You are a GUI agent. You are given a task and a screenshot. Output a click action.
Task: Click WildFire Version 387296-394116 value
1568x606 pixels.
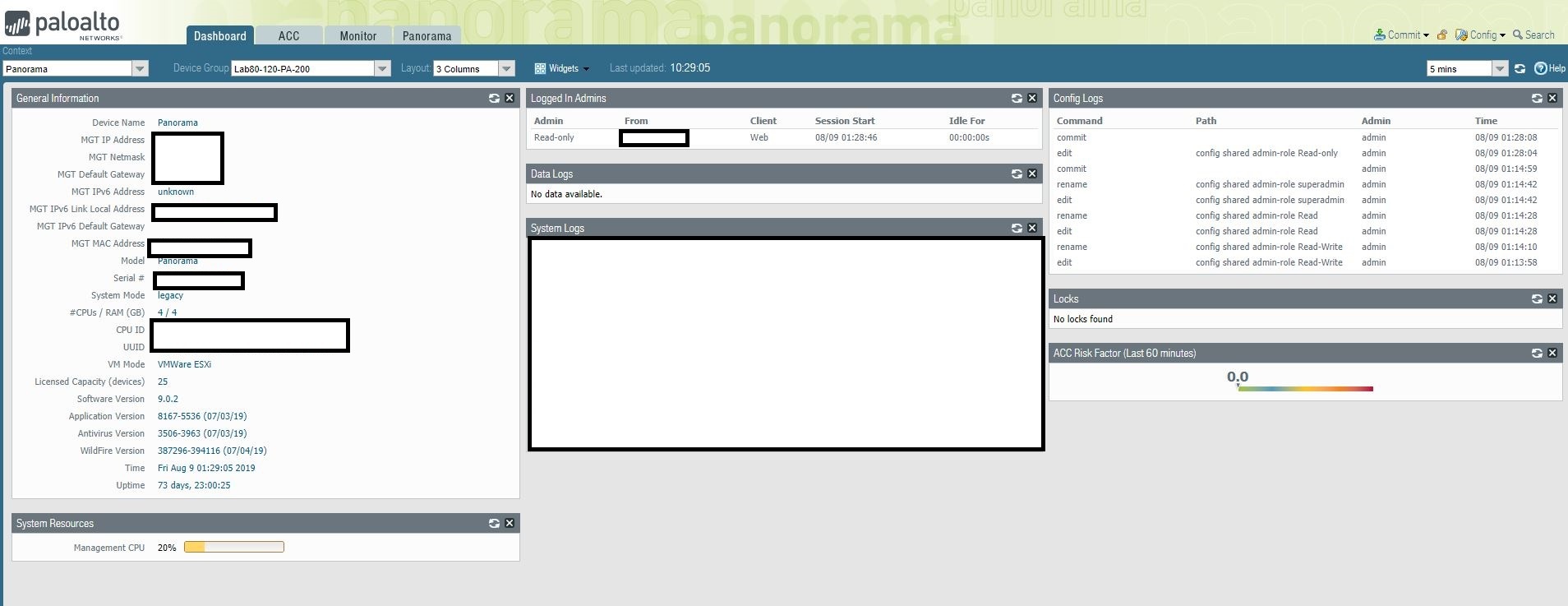click(x=212, y=451)
